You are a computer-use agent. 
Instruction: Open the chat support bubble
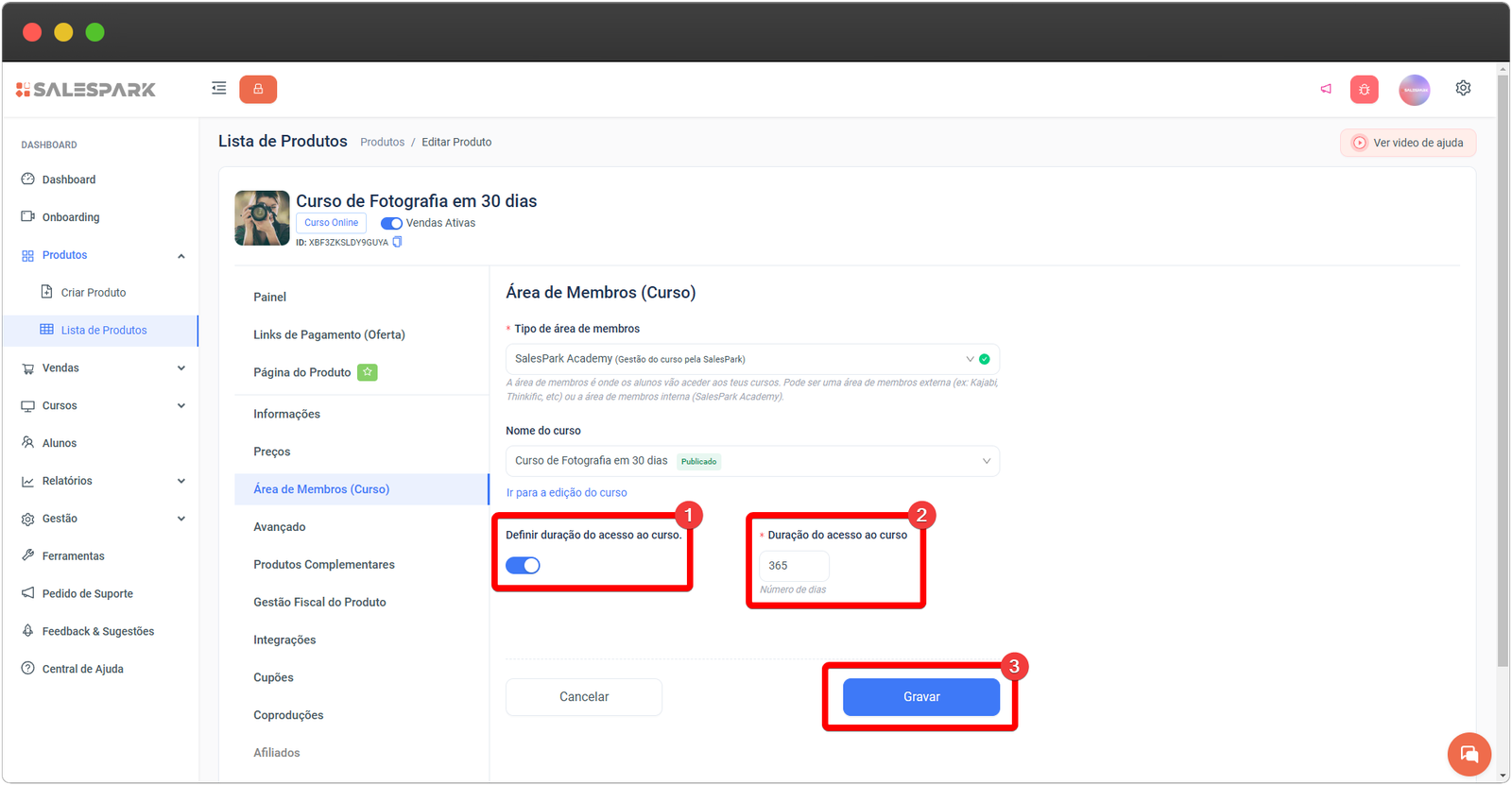1469,754
